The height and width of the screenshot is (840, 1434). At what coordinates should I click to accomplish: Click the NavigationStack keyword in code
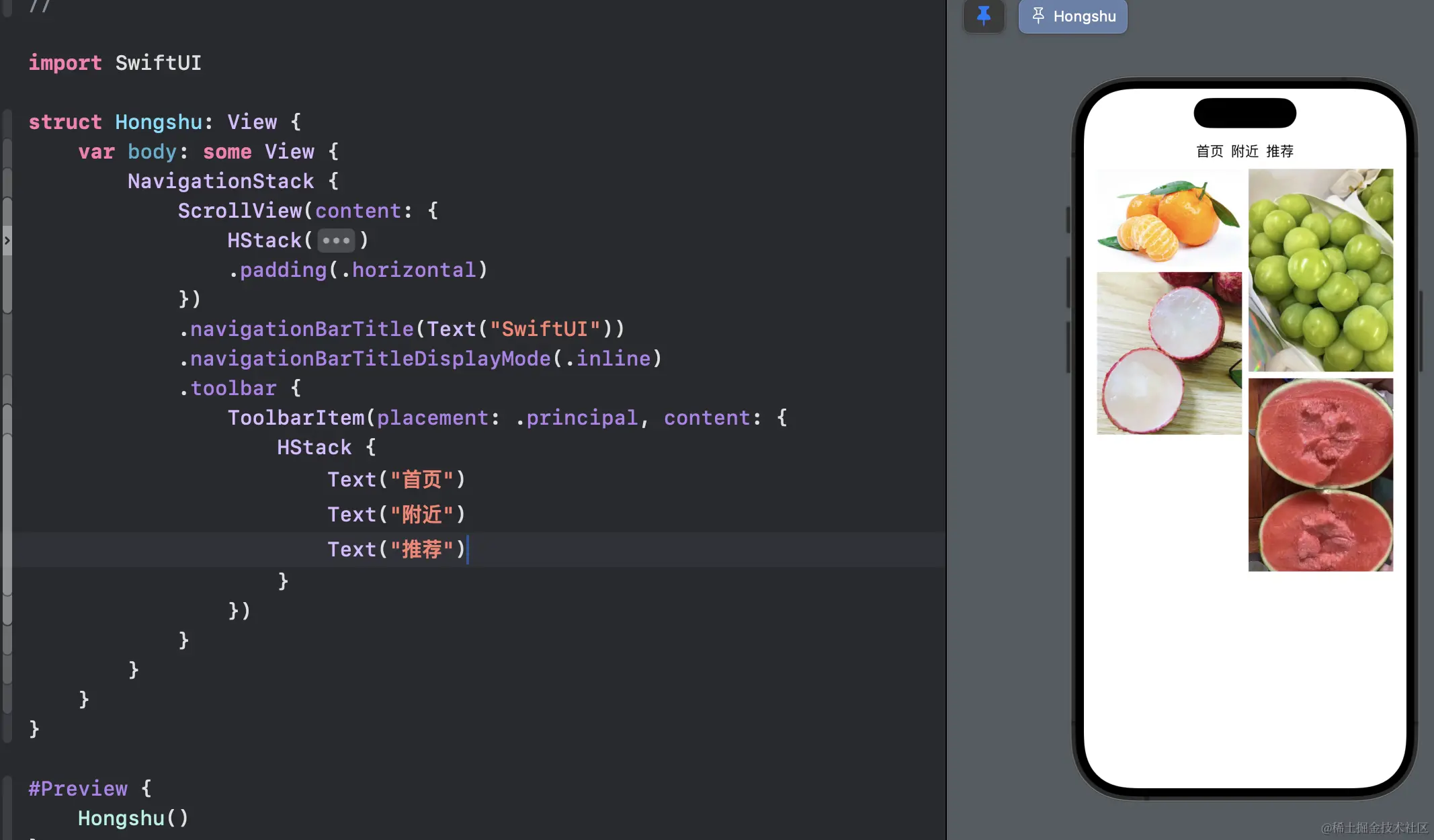point(220,181)
